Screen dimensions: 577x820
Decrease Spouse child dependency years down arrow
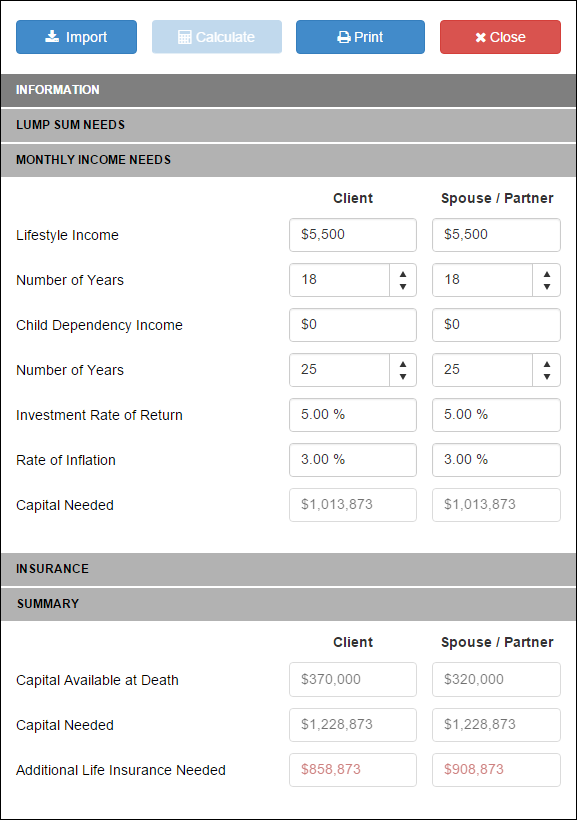click(547, 377)
